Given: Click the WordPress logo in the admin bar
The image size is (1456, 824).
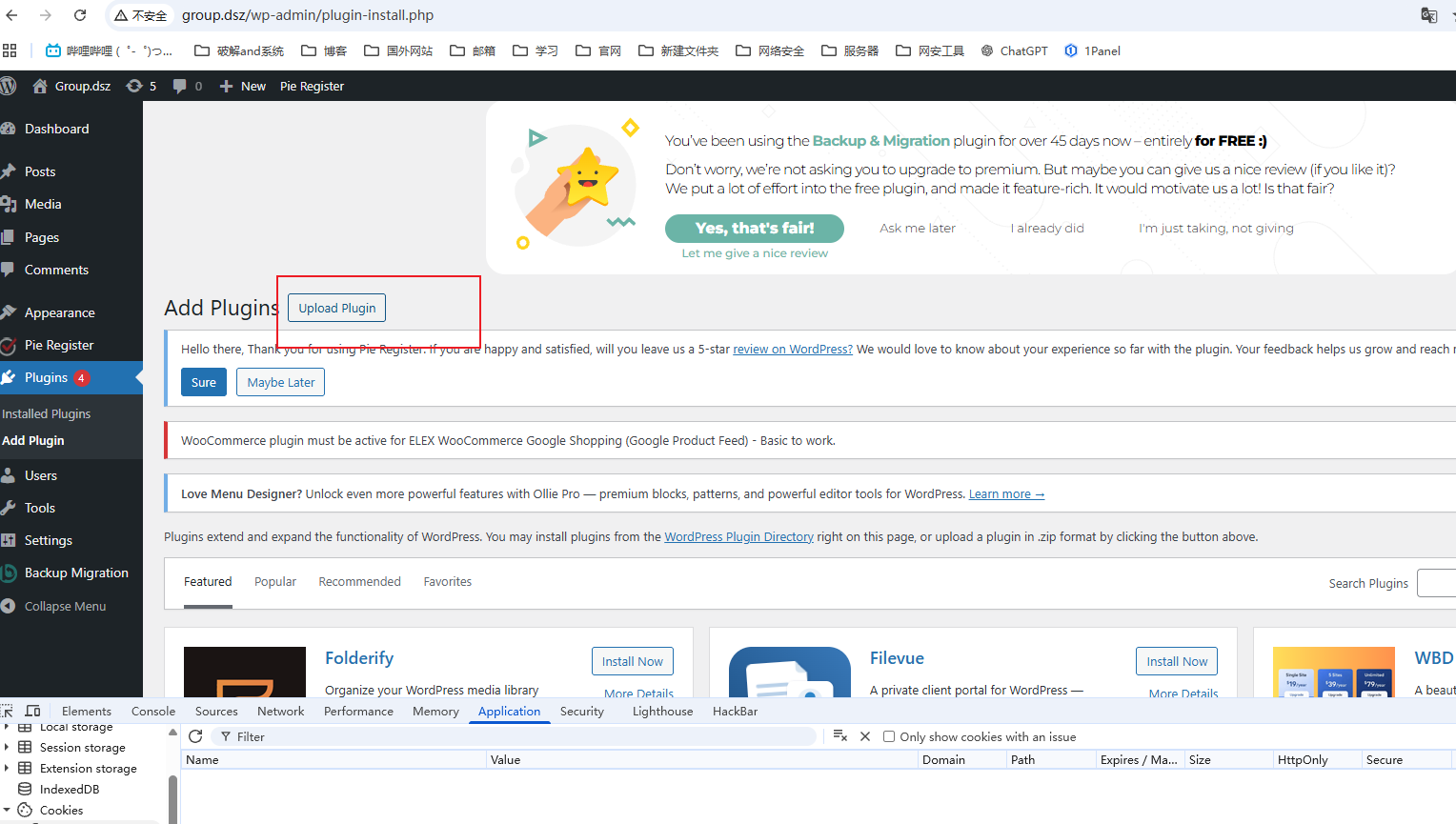Looking at the screenshot, I should click(9, 86).
